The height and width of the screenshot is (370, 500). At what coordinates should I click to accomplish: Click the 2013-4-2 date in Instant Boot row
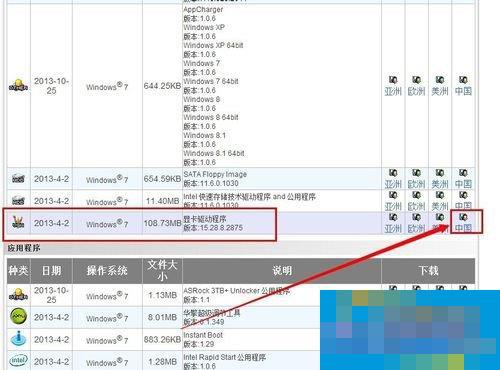51,339
